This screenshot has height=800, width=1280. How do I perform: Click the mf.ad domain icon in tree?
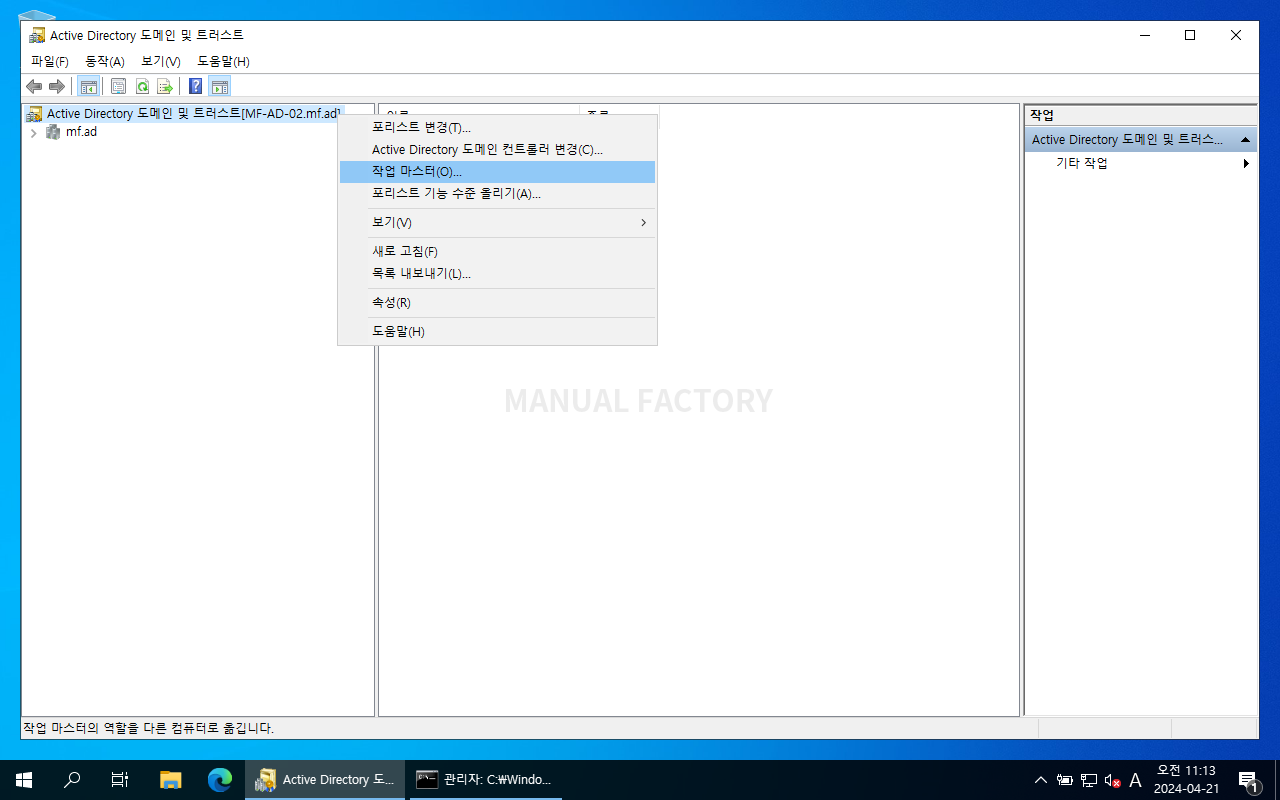53,132
